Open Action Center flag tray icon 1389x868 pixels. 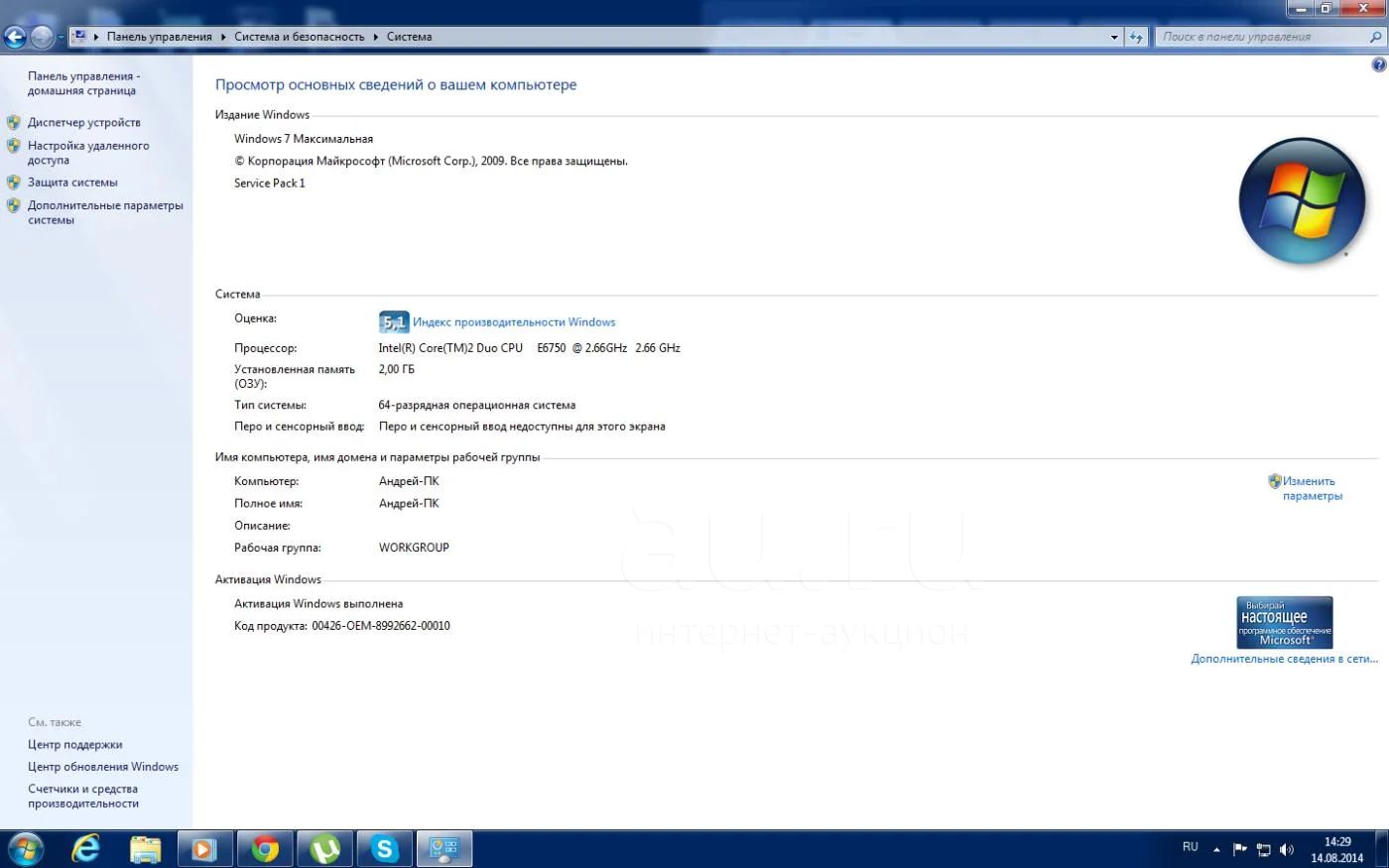coord(1239,849)
